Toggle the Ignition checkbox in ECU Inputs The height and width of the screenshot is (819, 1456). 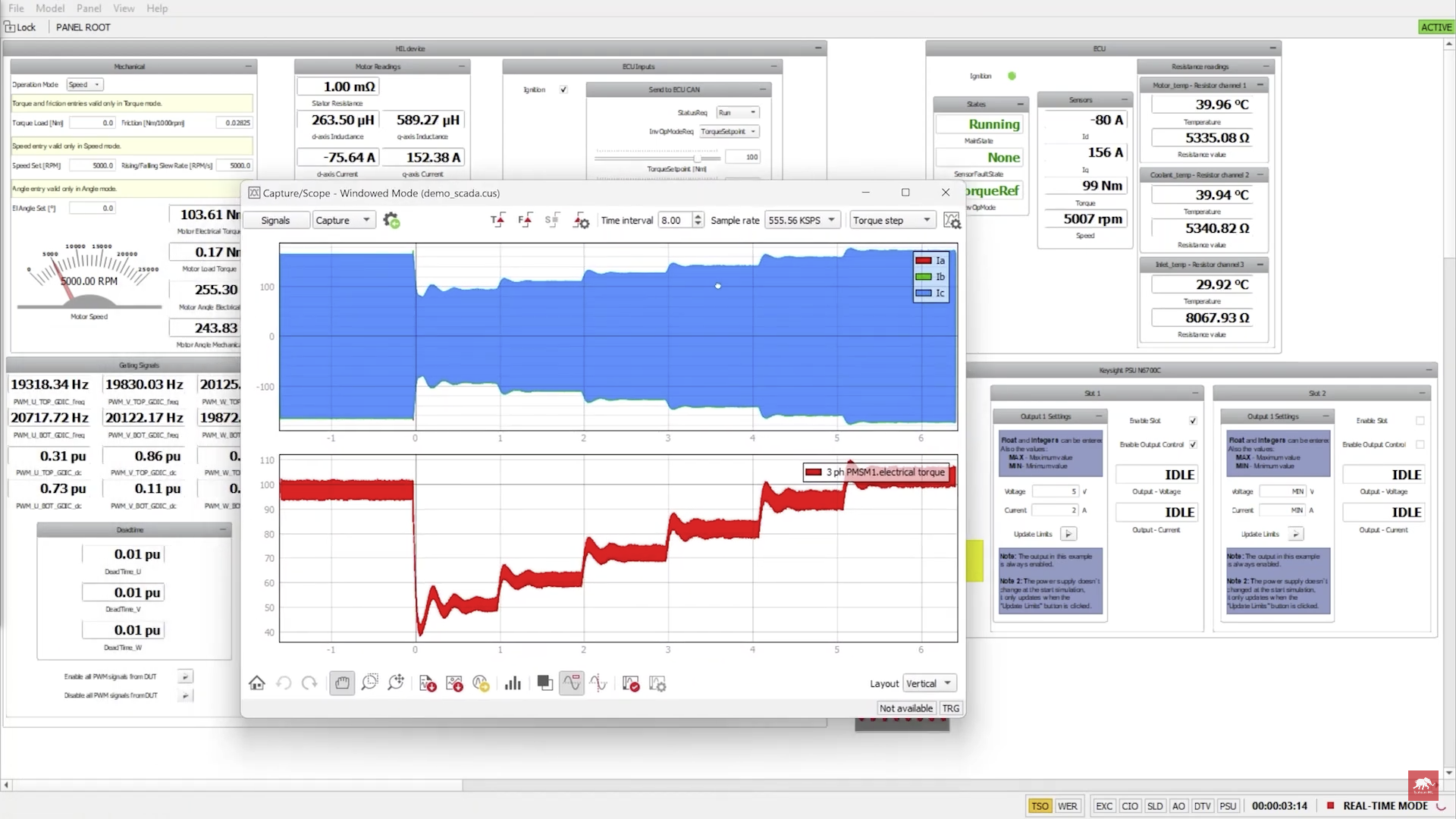click(x=563, y=89)
